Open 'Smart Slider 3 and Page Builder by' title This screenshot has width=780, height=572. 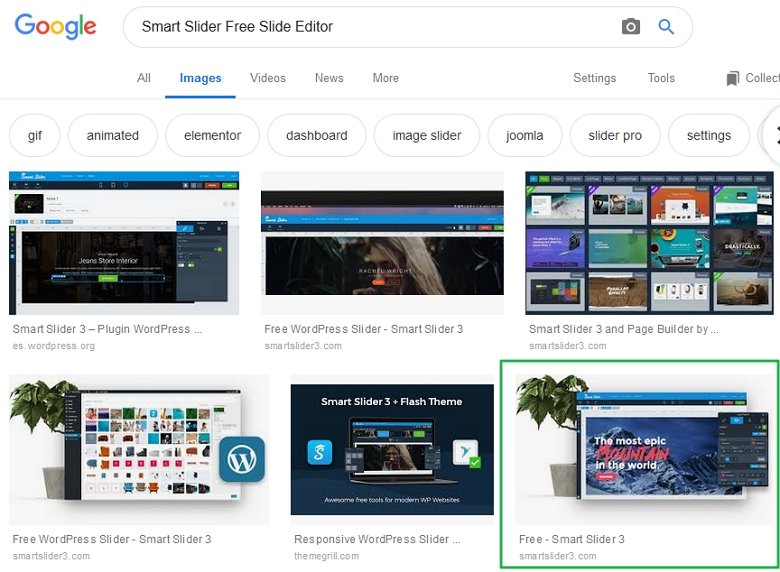tap(623, 329)
